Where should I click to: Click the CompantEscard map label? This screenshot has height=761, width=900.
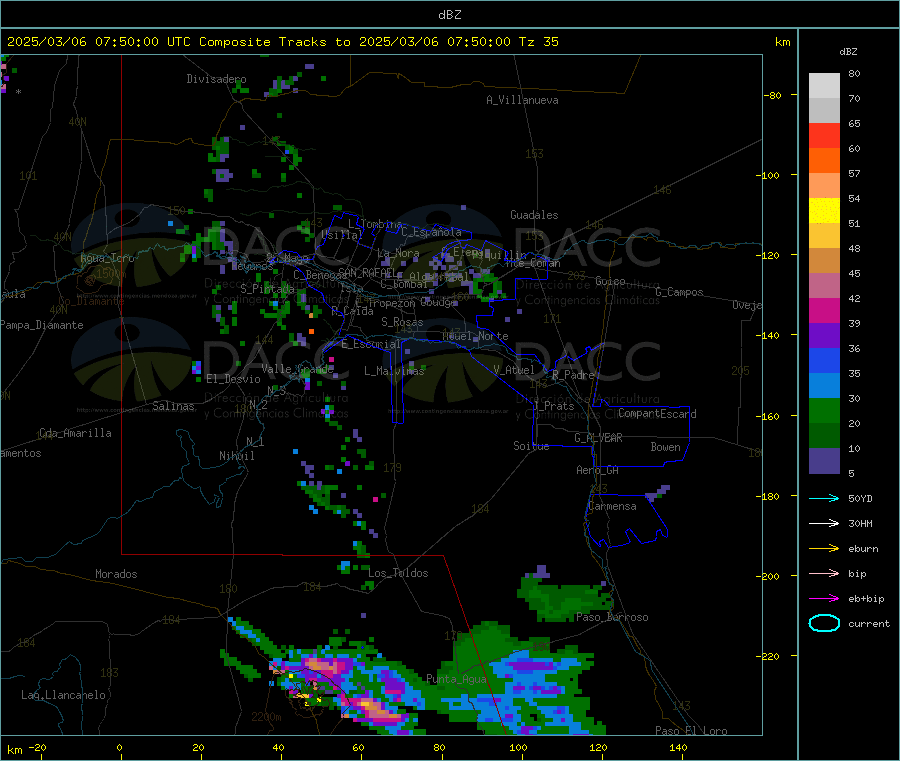pos(658,413)
